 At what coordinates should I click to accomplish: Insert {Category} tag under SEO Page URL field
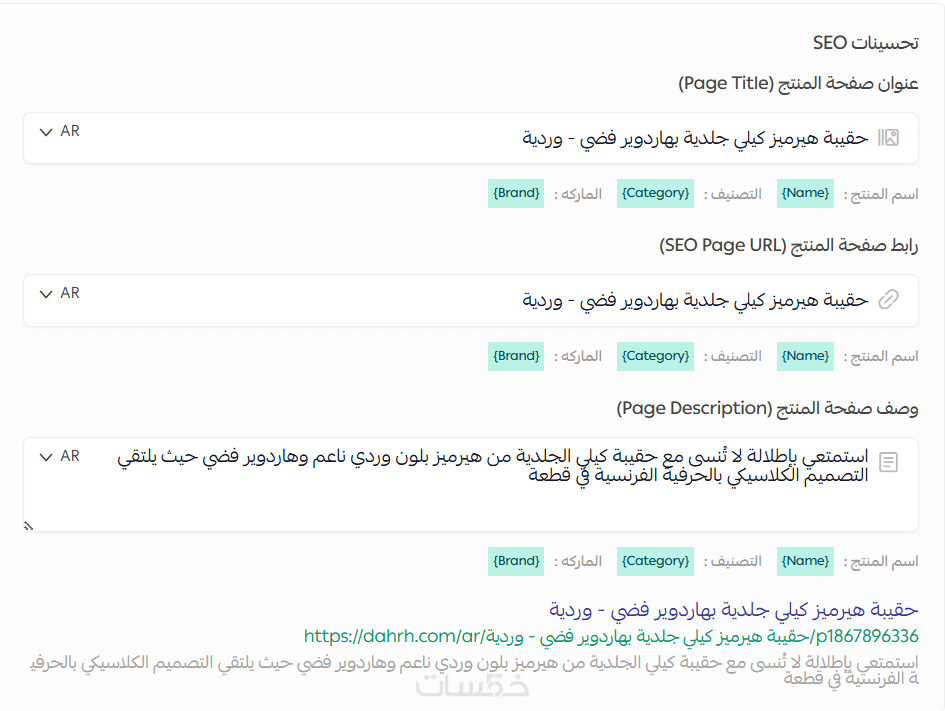click(x=655, y=356)
